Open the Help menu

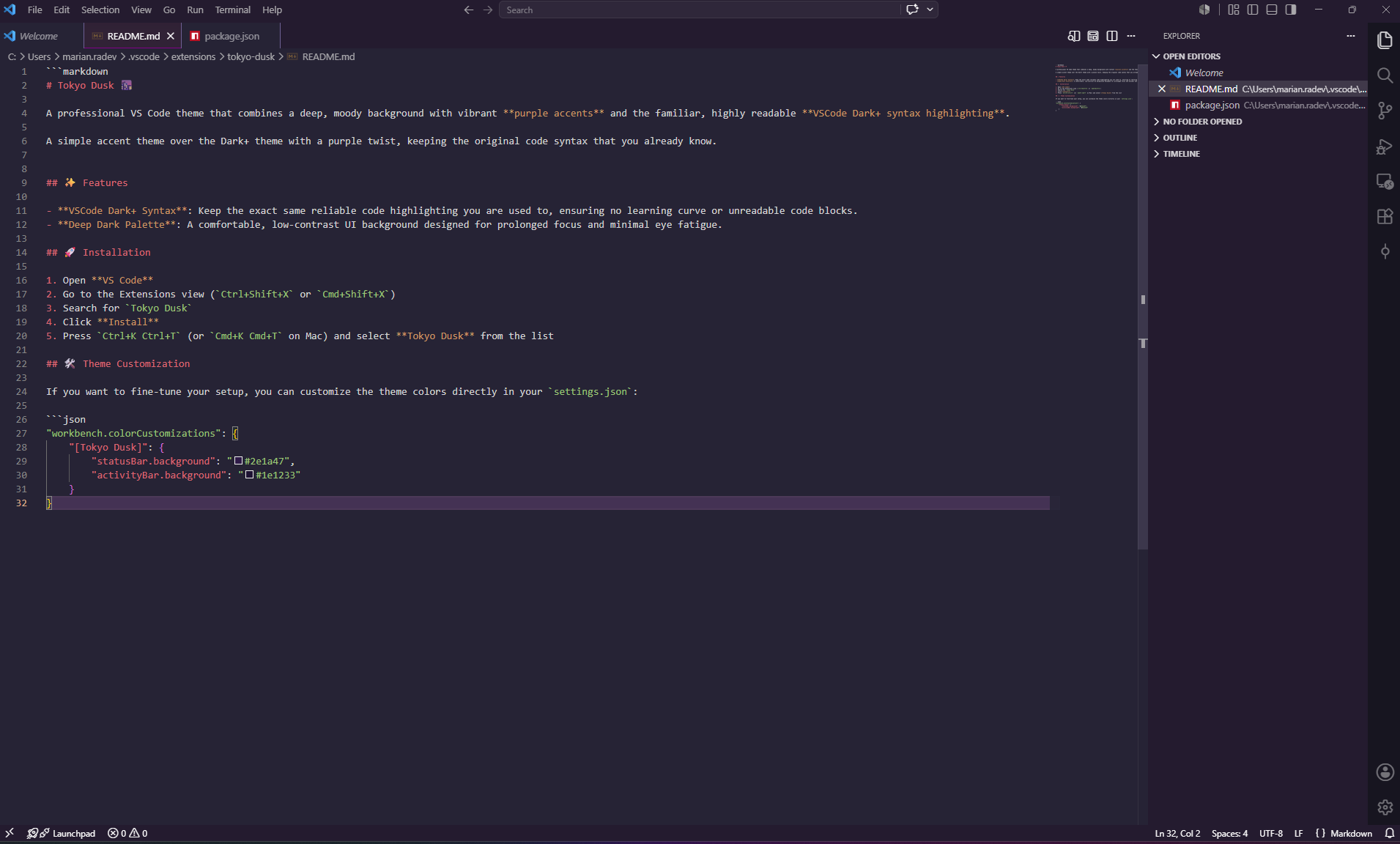point(272,10)
